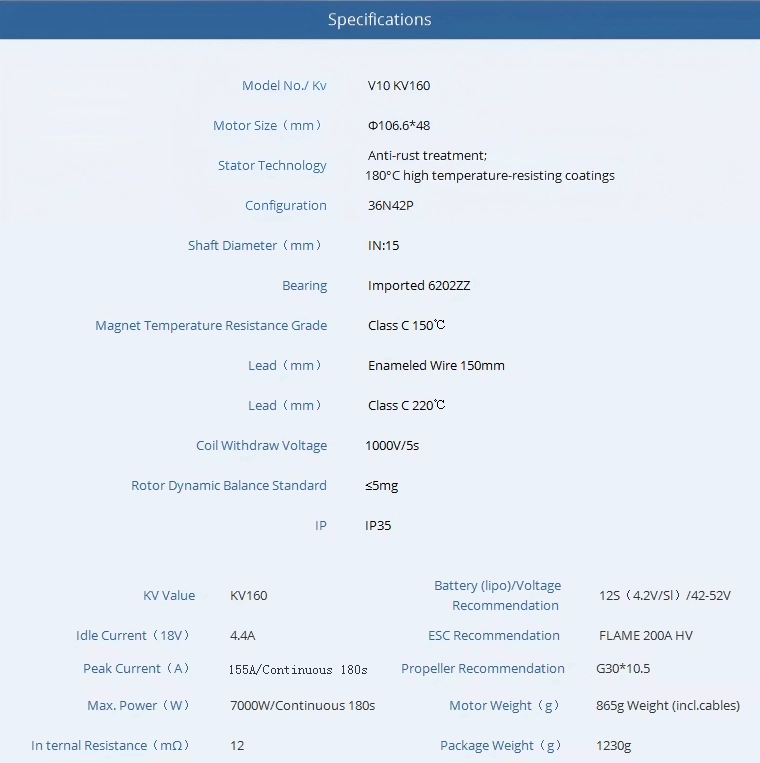760x763 pixels.
Task: Click the Specifications header title
Action: pyautogui.click(x=379, y=20)
